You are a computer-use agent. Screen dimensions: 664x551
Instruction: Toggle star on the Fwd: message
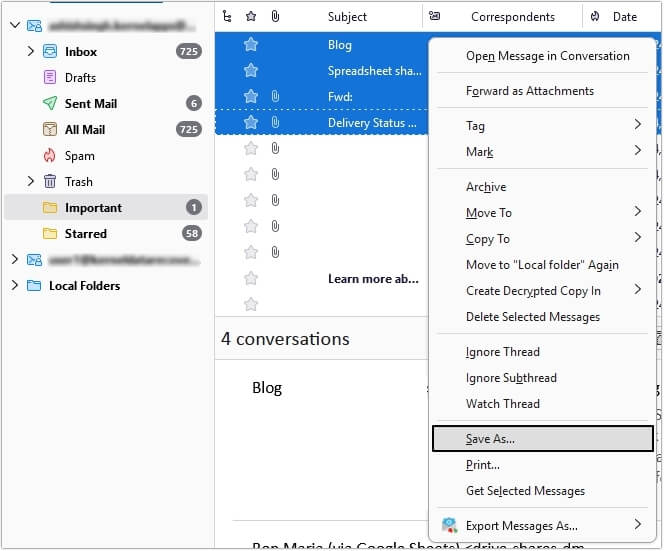coord(251,97)
